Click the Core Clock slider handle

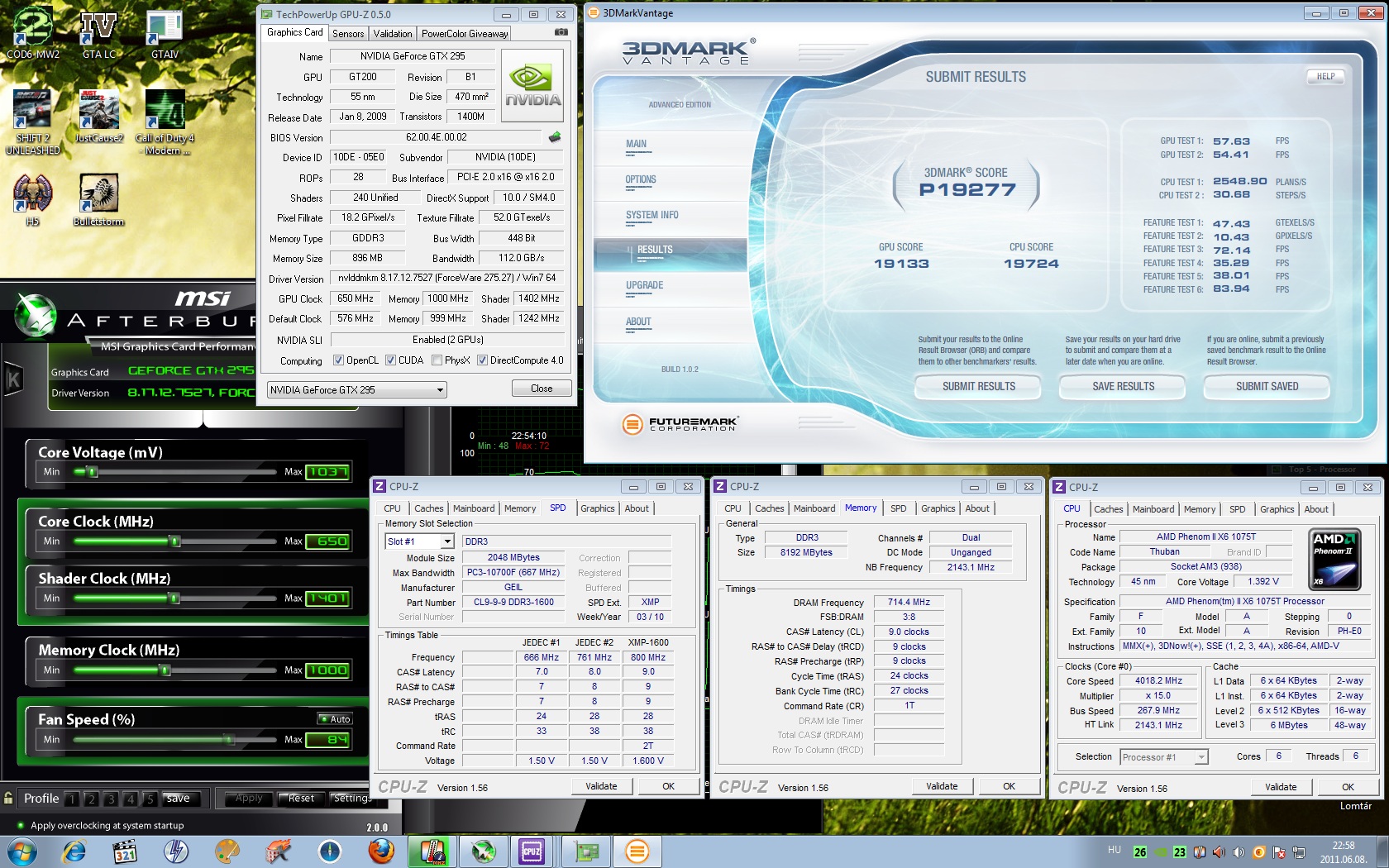174,541
